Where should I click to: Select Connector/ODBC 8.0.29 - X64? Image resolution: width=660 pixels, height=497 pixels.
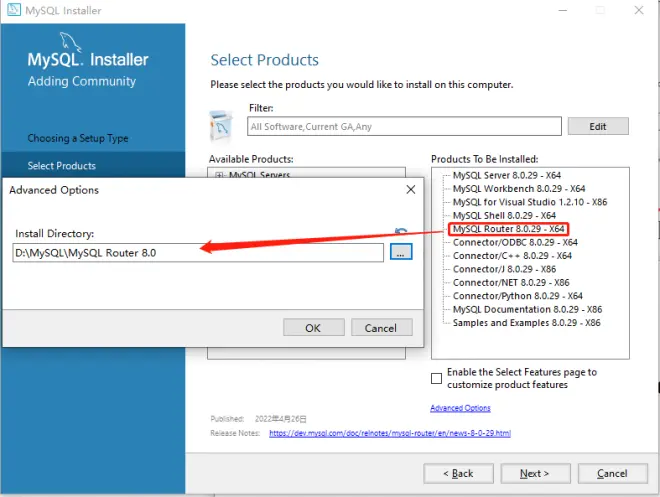coord(515,242)
